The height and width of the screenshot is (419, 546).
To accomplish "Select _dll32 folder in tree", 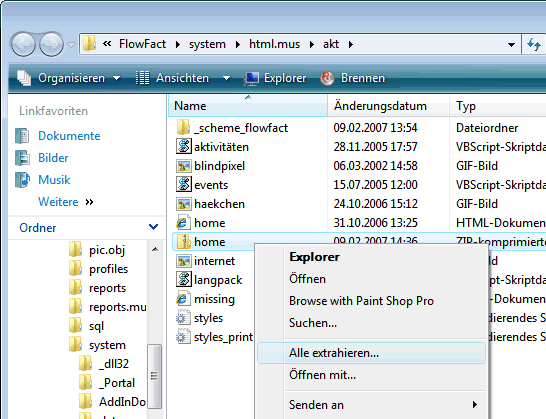I will 114,364.
